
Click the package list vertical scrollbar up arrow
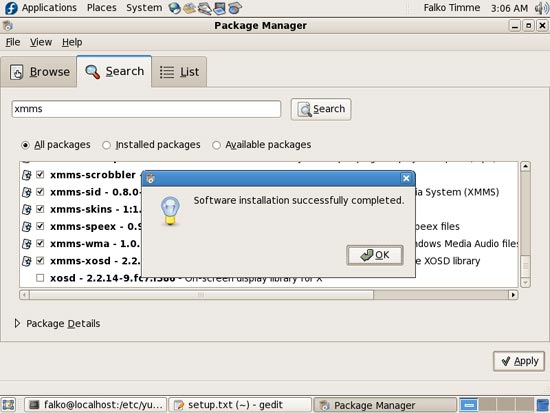[525, 166]
